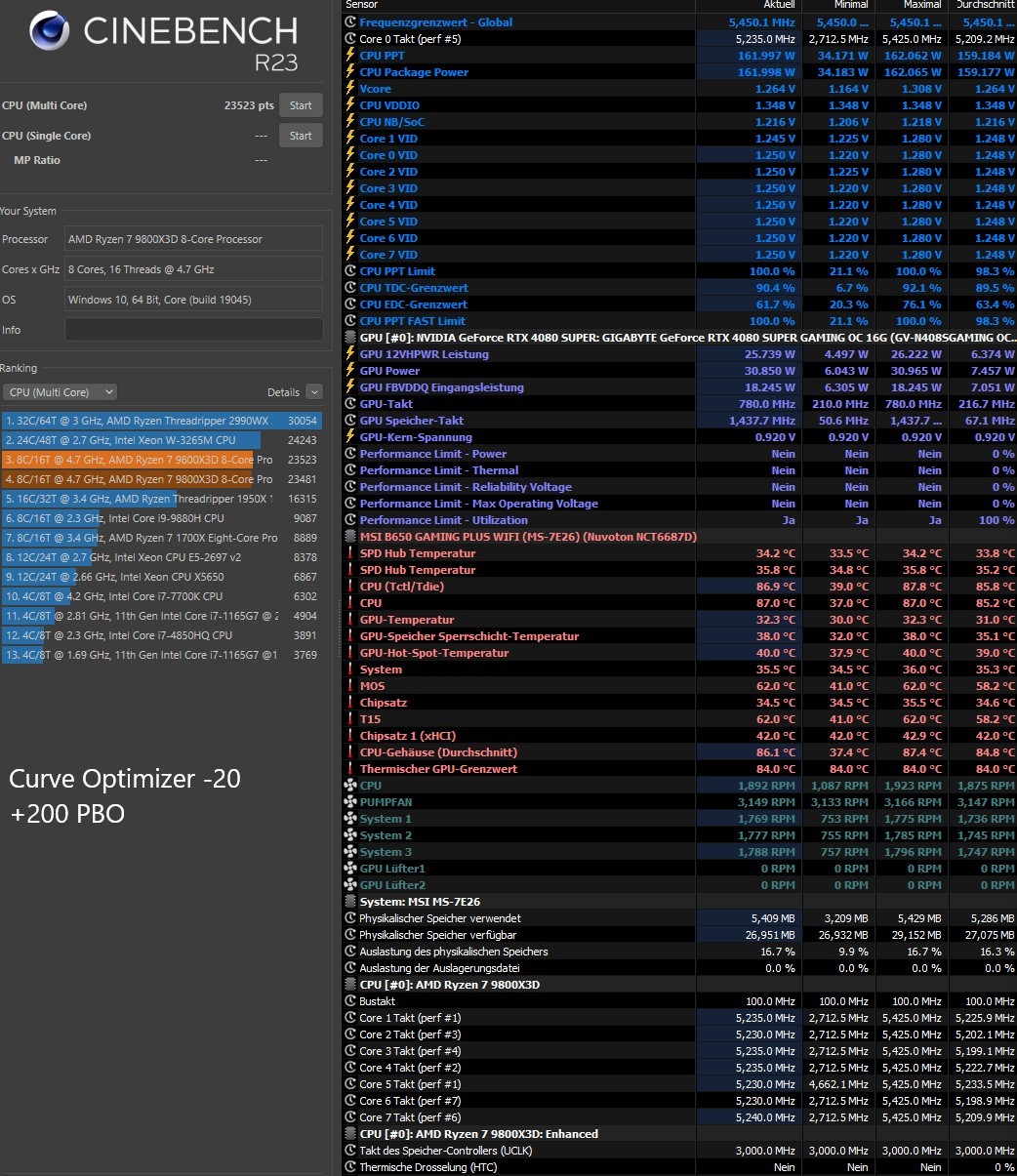Click lightning icon of CPU VDDIO
The width and height of the screenshot is (1017, 1176).
pyautogui.click(x=351, y=105)
